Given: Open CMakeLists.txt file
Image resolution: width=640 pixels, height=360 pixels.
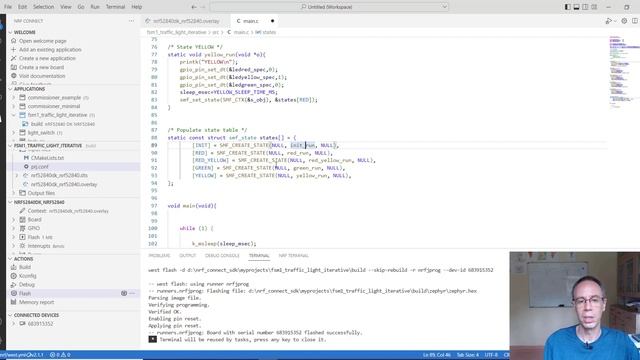Looking at the screenshot, I should pos(47,158).
